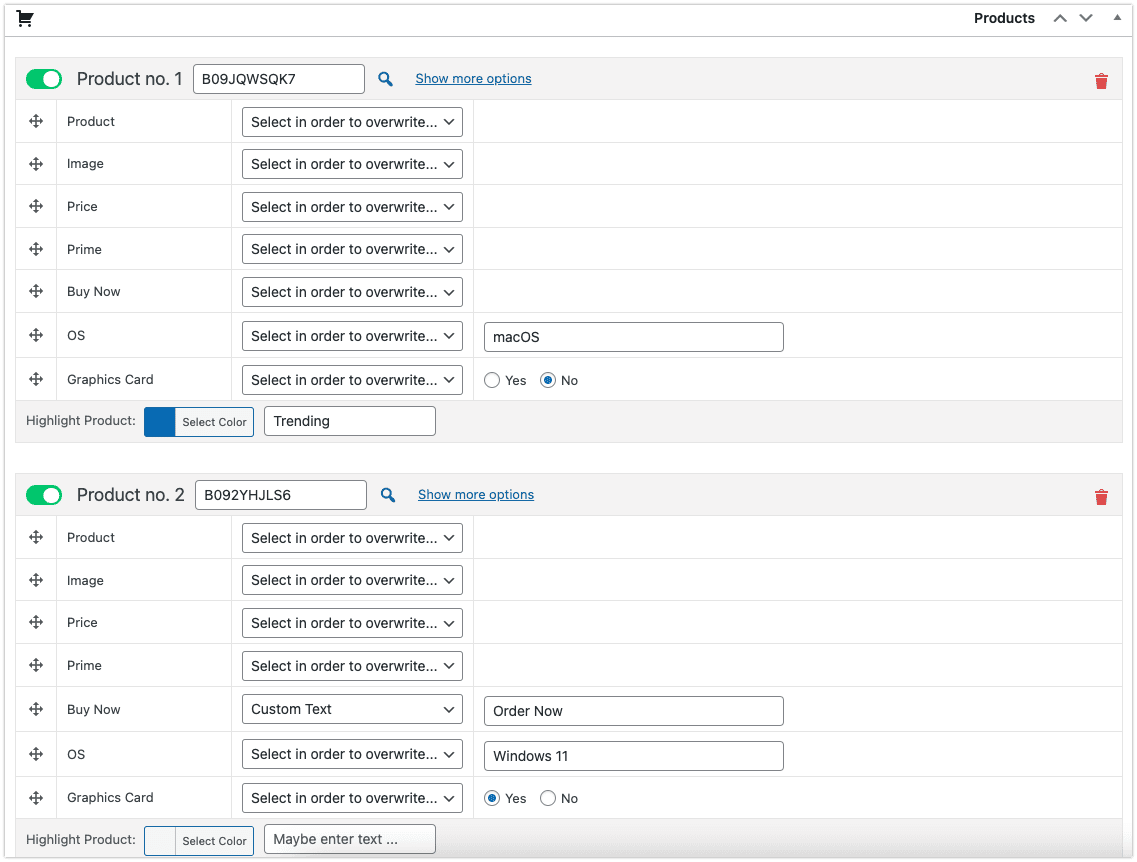Select No for Product no. 2 Graphics Card

[548, 798]
